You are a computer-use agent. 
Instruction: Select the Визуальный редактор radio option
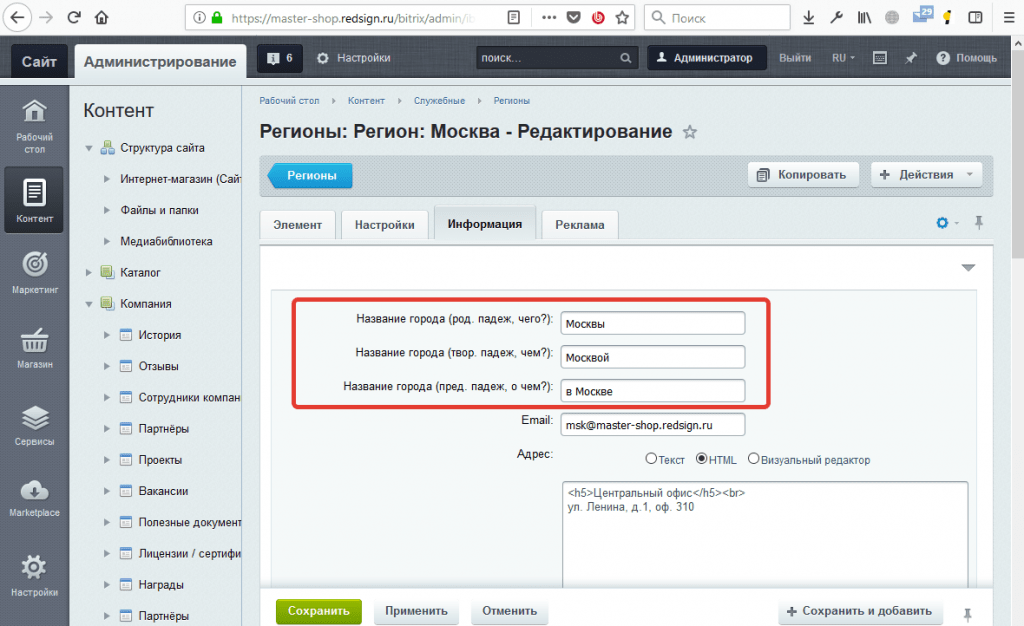(x=753, y=459)
